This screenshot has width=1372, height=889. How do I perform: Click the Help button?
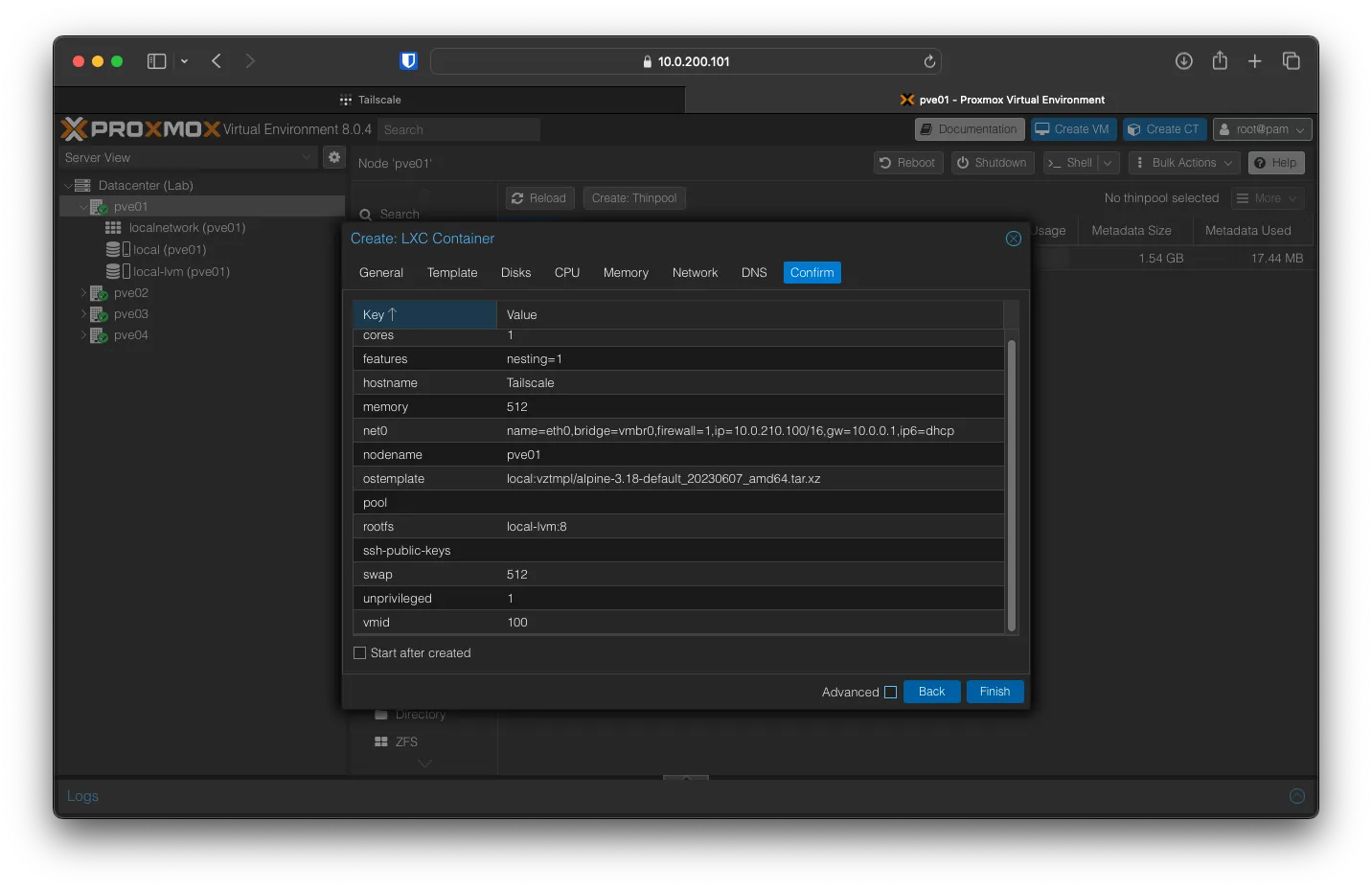pyautogui.click(x=1276, y=163)
